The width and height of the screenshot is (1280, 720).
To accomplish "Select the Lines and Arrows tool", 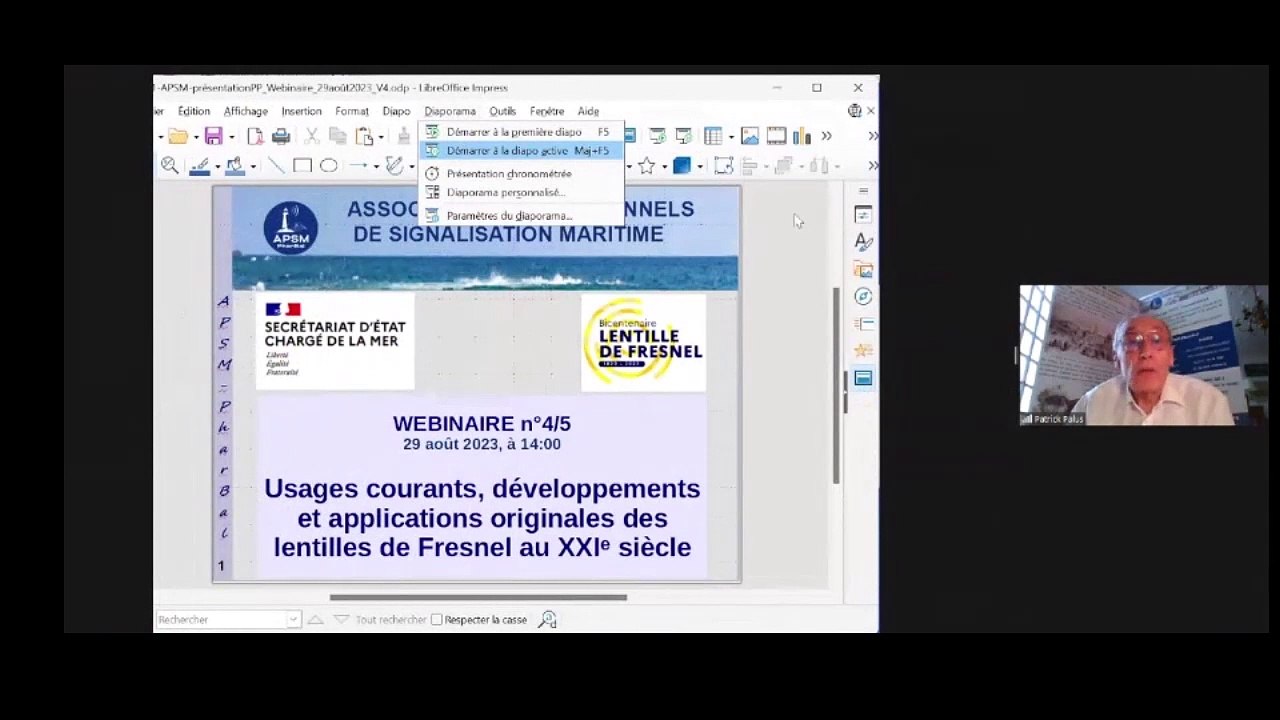I will 357,166.
